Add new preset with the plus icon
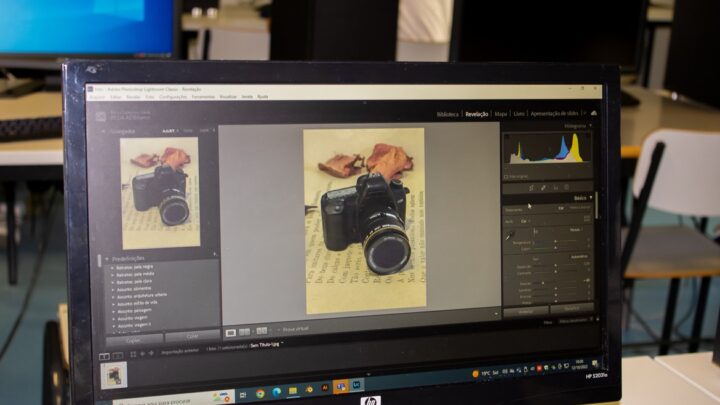The height and width of the screenshot is (405, 720). [x=214, y=254]
